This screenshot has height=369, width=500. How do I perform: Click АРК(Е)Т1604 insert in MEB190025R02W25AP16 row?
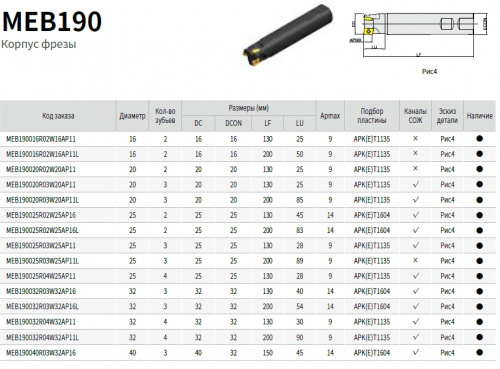click(x=372, y=215)
